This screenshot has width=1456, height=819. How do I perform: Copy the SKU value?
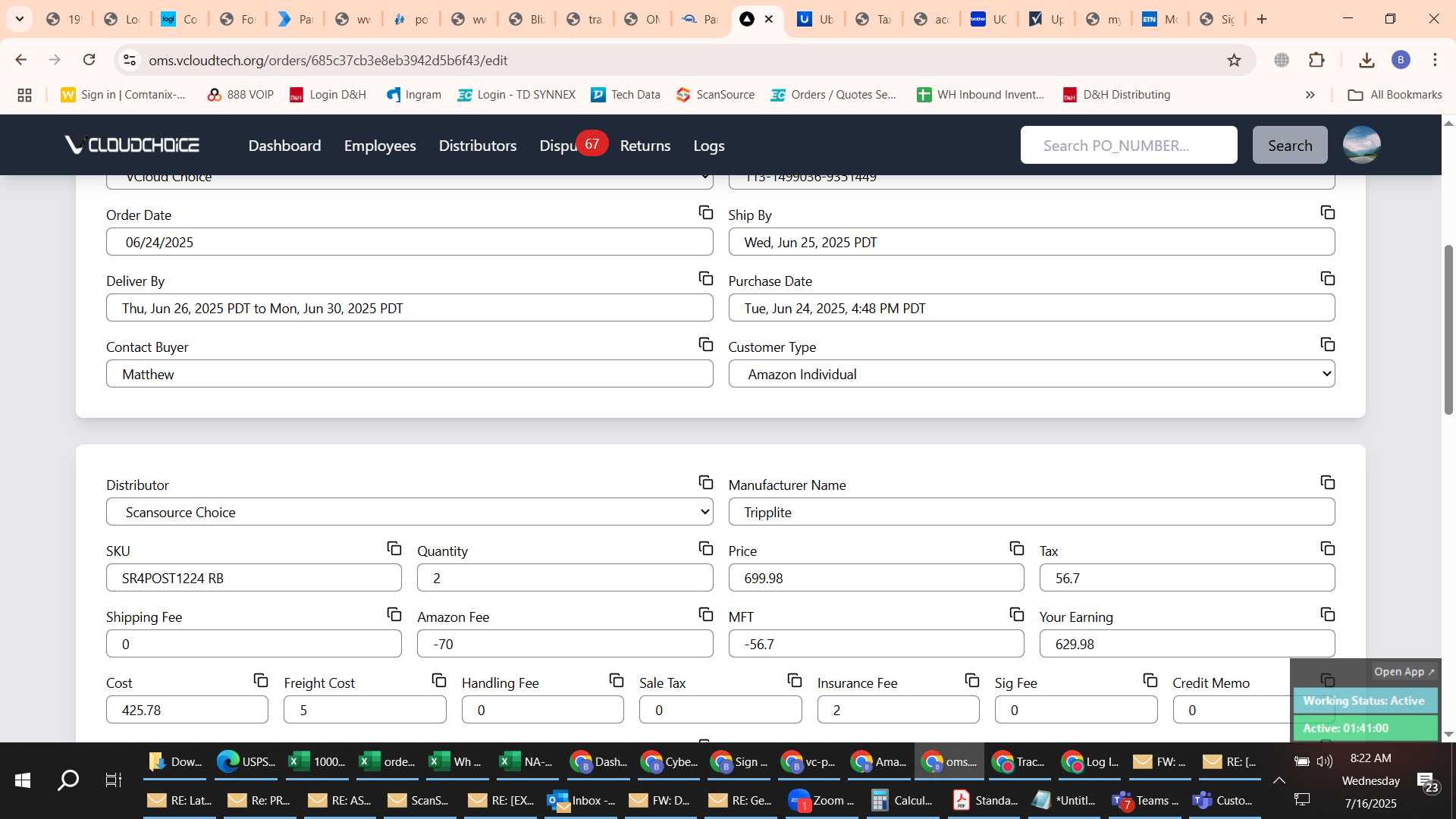coord(394,548)
